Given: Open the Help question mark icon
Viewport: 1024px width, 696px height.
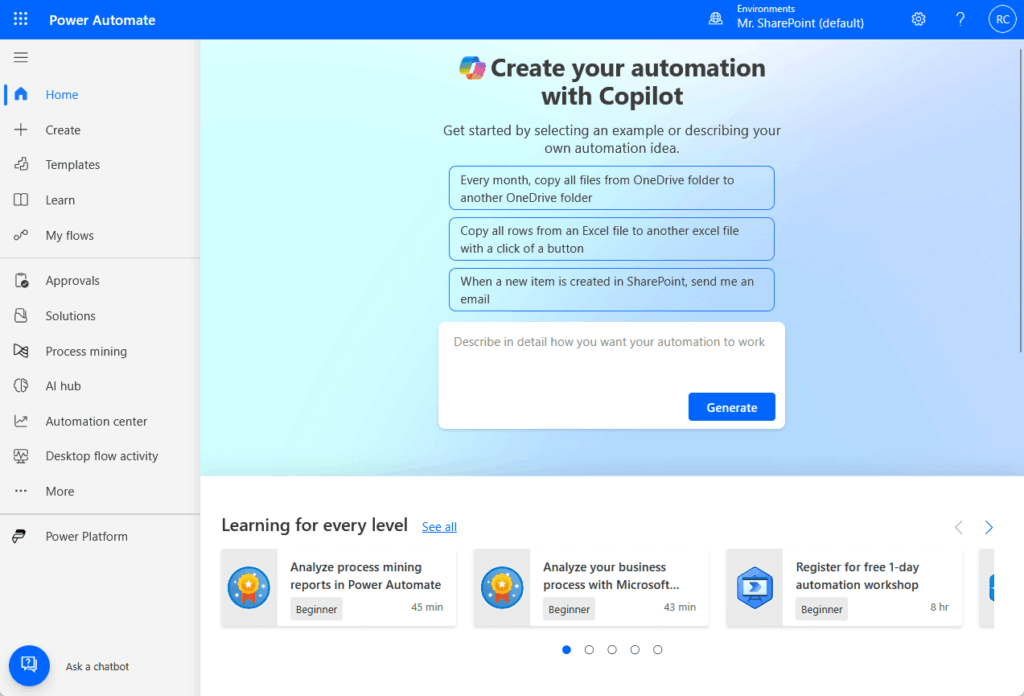Looking at the screenshot, I should (960, 19).
